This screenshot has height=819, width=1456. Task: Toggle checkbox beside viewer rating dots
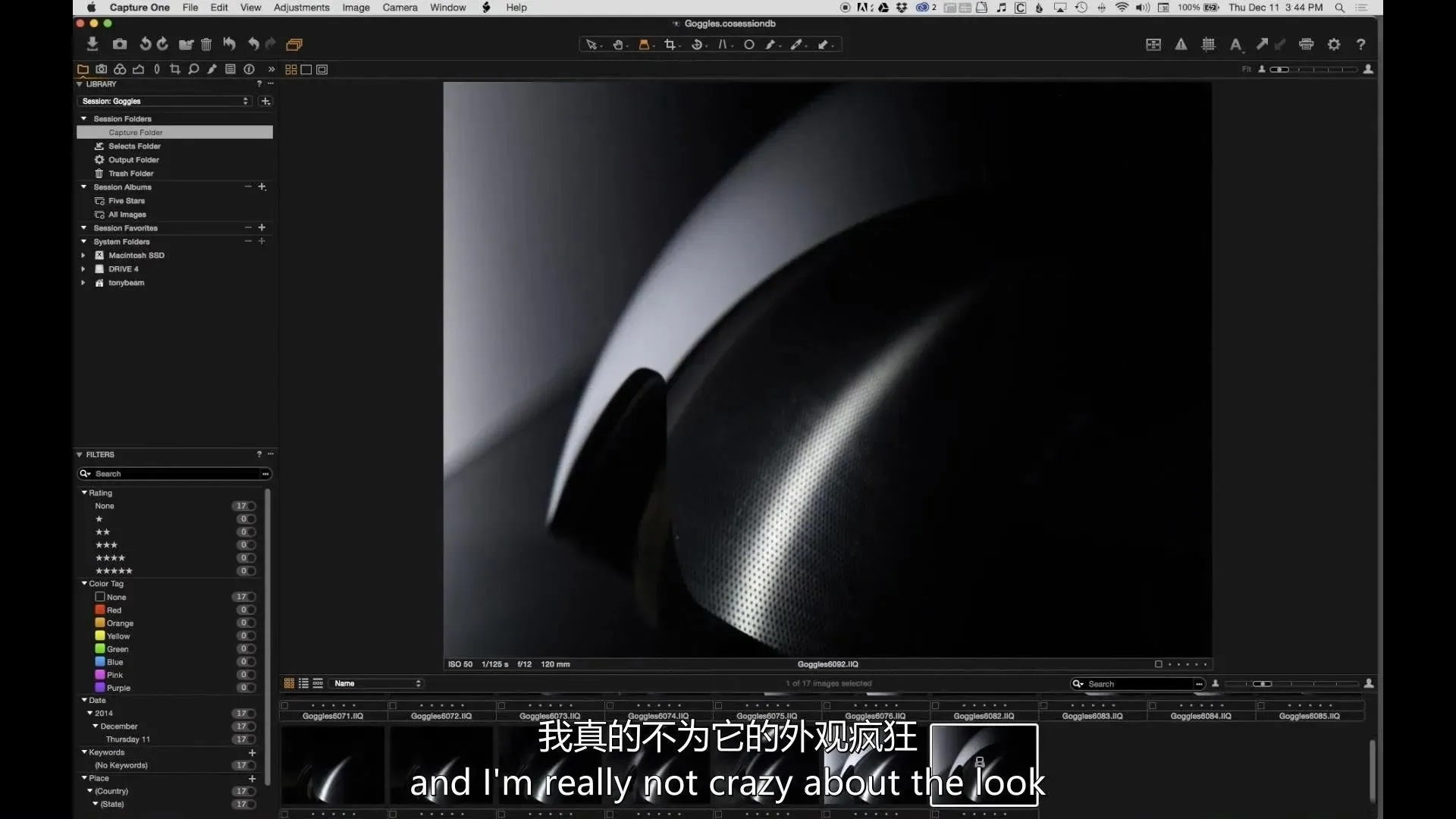click(1158, 664)
